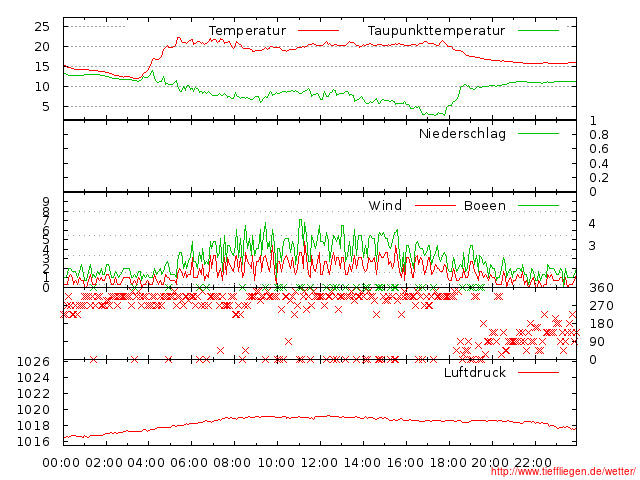Viewport: 640px width, 480px height.
Task: Click the 02:00 time axis label
Action: [104, 462]
